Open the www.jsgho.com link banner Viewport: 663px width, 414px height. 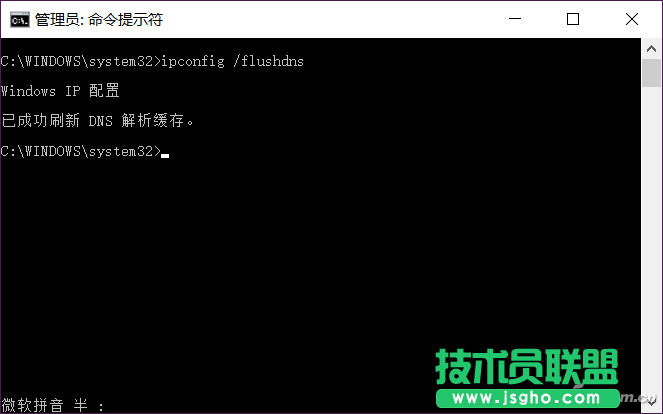coord(527,398)
